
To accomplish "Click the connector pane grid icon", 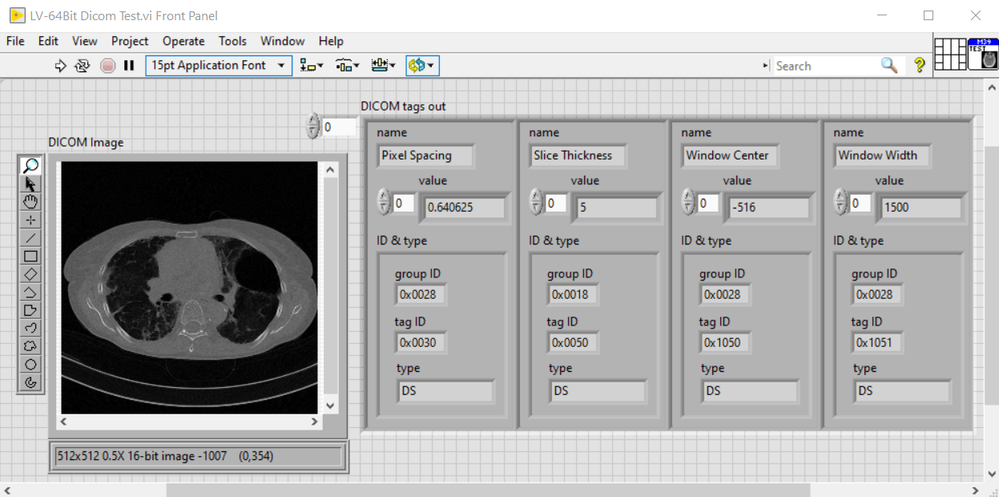I will click(950, 54).
